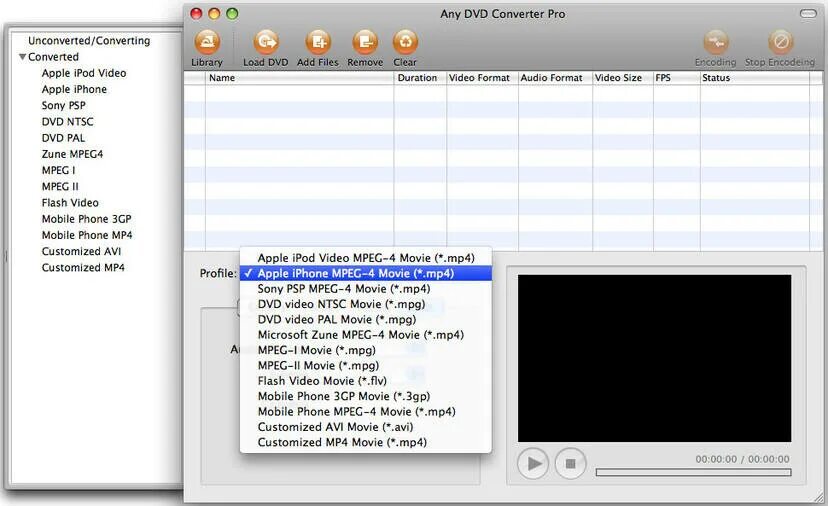The width and height of the screenshot is (828, 506).
Task: Click the Stop Encoding toolbar icon
Action: 781,42
